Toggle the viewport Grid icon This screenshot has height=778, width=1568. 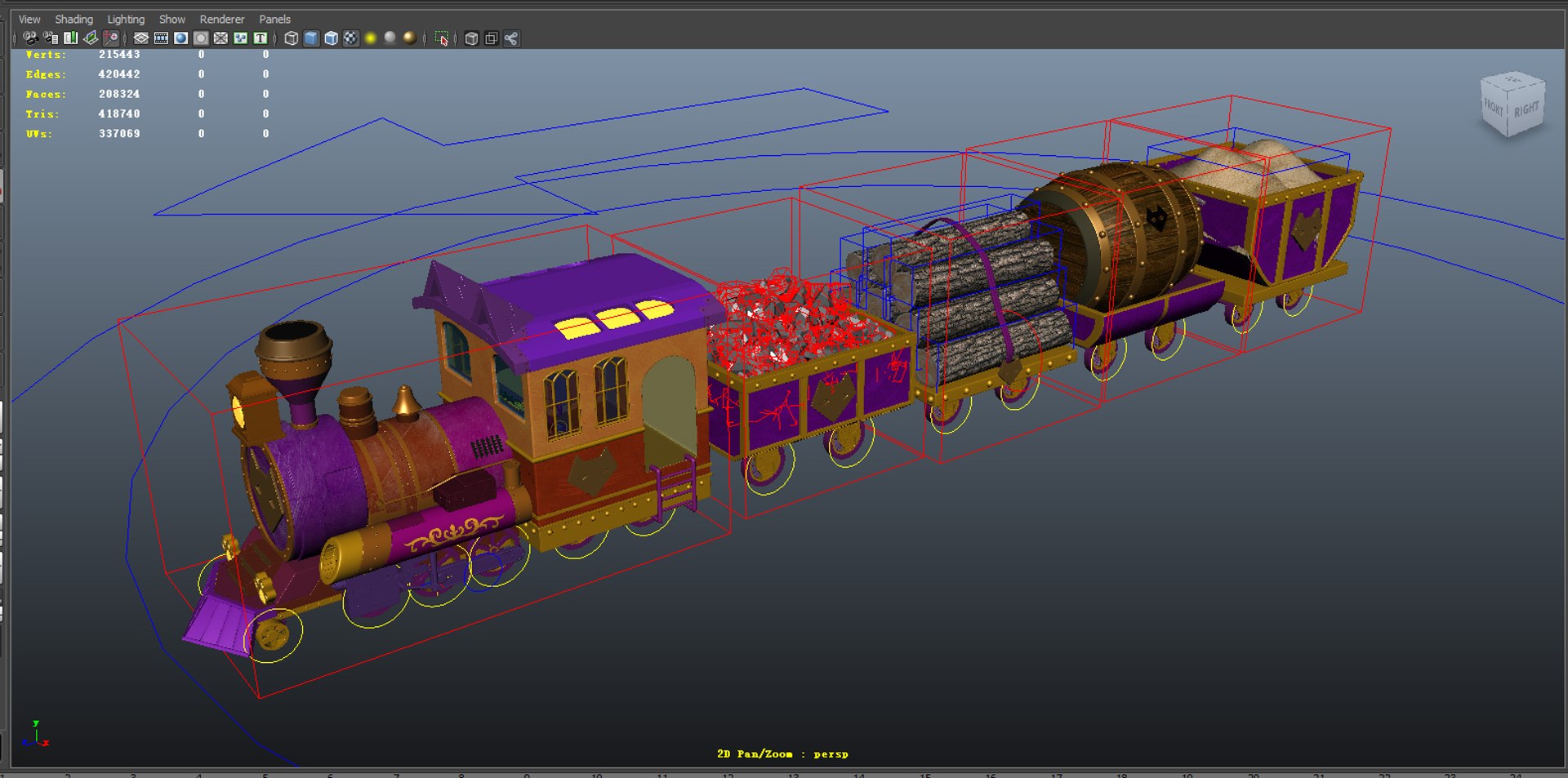pyautogui.click(x=141, y=38)
